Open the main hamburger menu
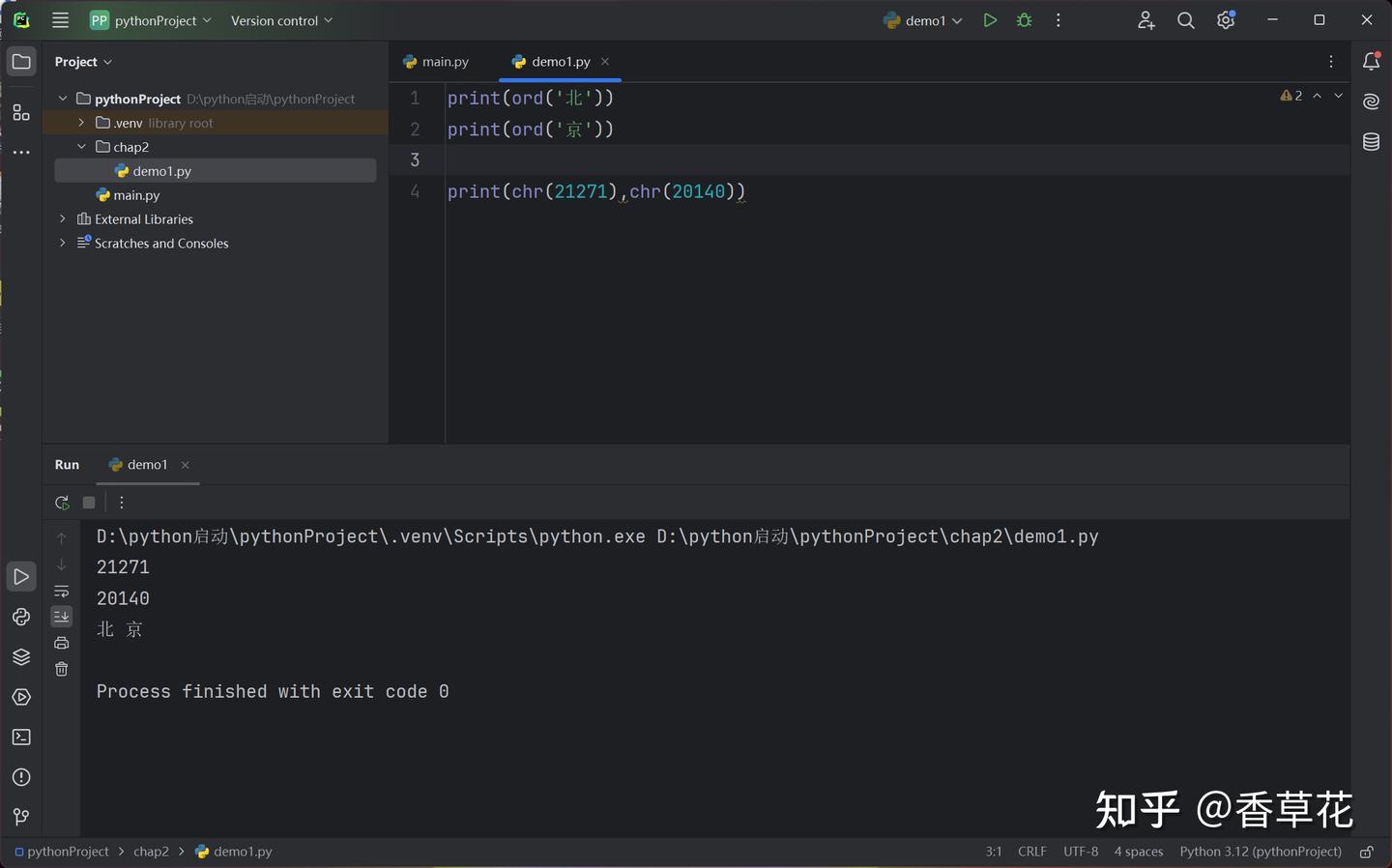Viewport: 1392px width, 868px height. click(60, 20)
